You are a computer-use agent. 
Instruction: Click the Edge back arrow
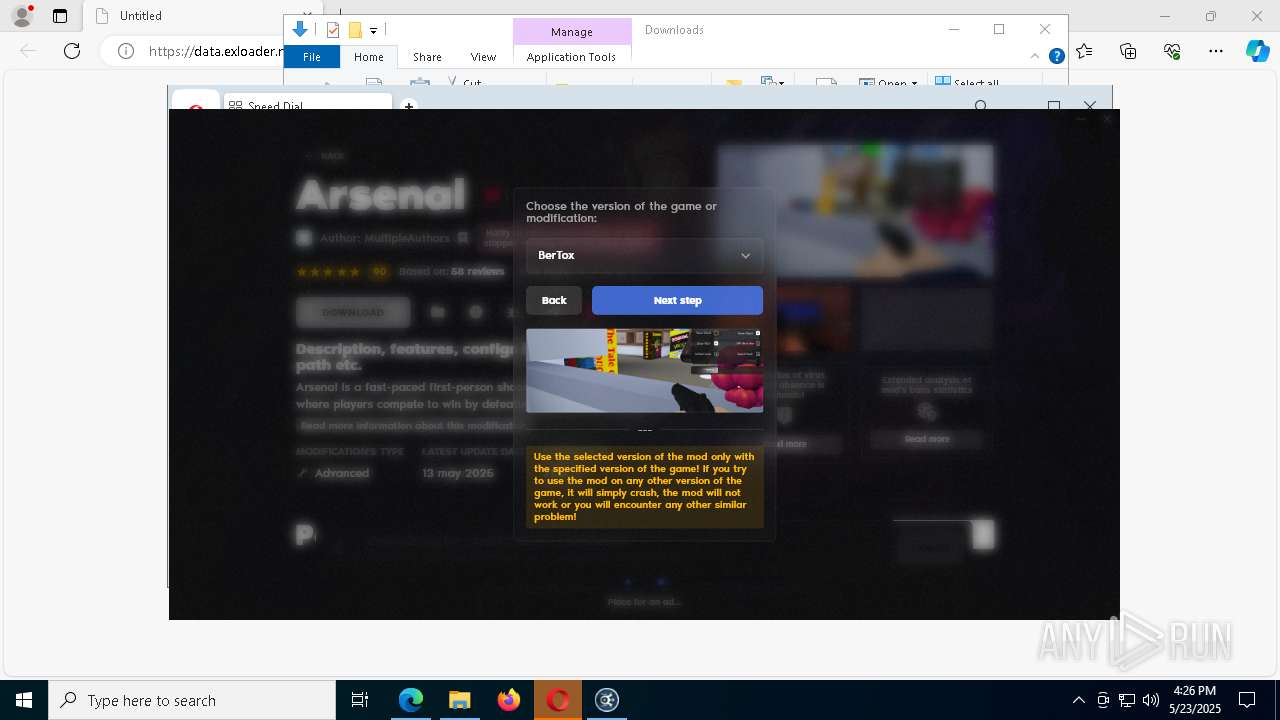[28, 51]
